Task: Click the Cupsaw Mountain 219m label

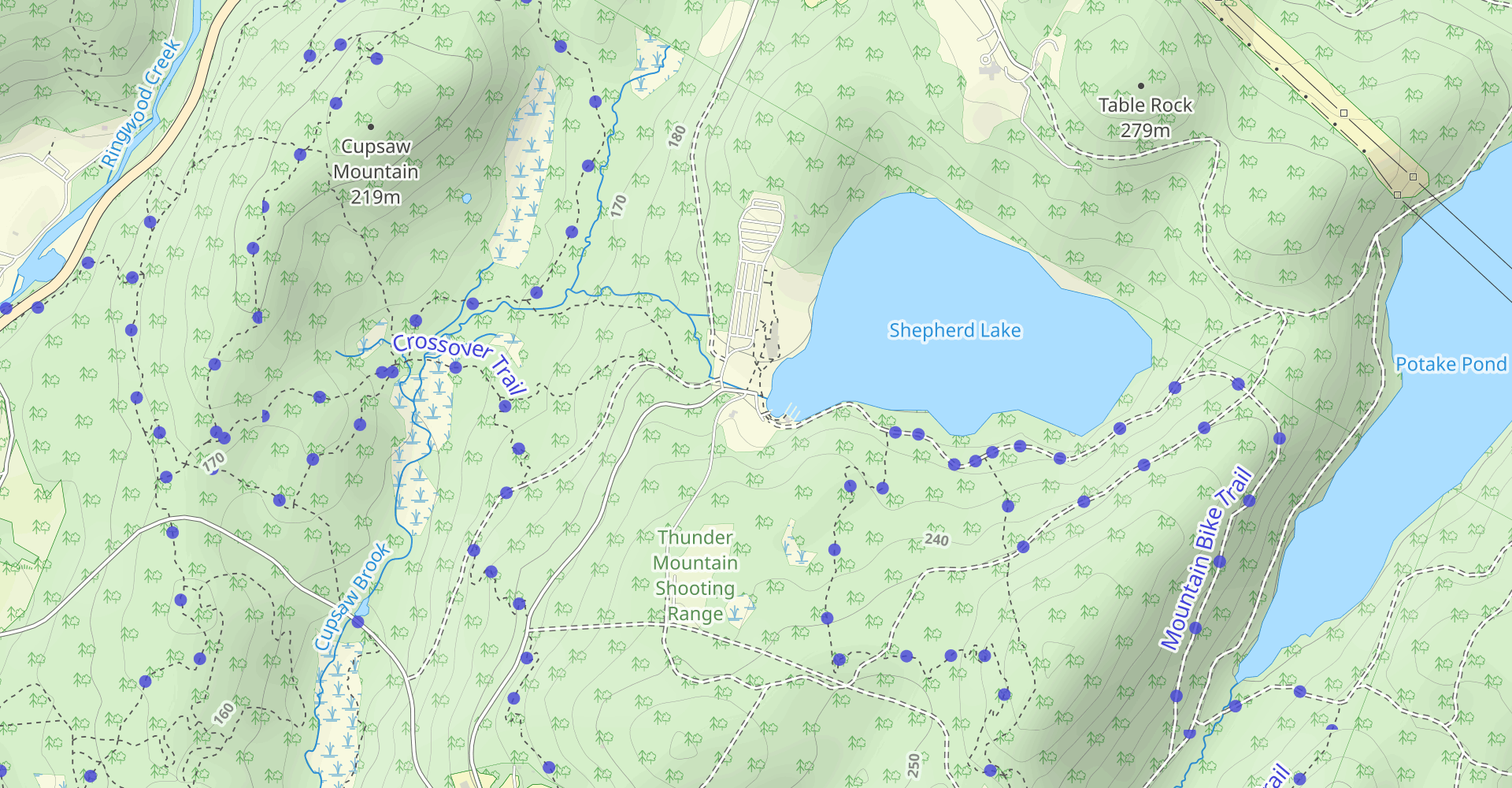Action: tap(376, 171)
